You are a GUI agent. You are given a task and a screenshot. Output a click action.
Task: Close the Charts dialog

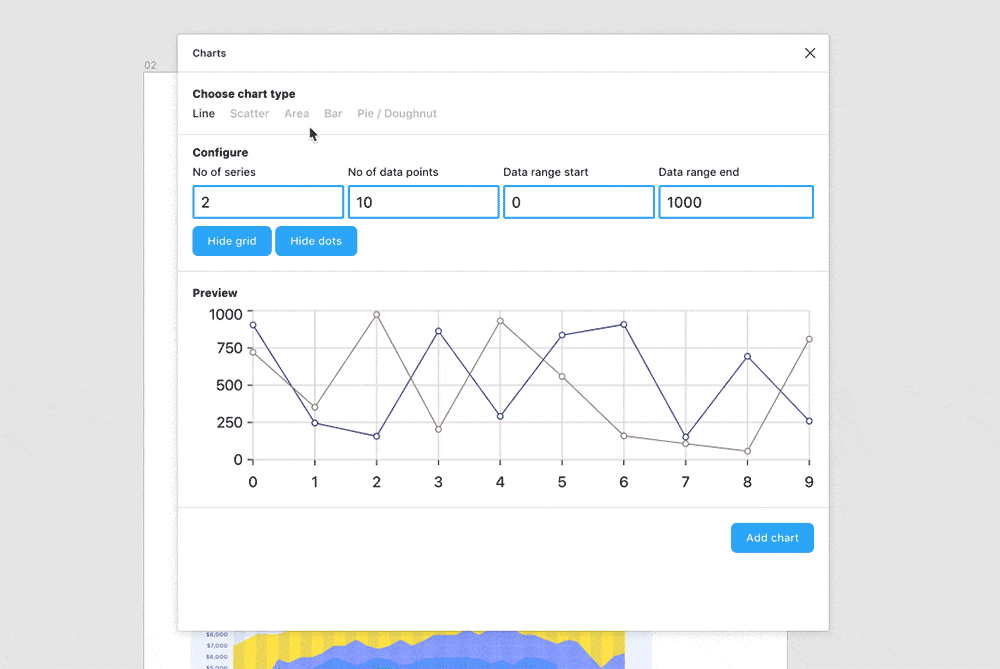pos(810,53)
